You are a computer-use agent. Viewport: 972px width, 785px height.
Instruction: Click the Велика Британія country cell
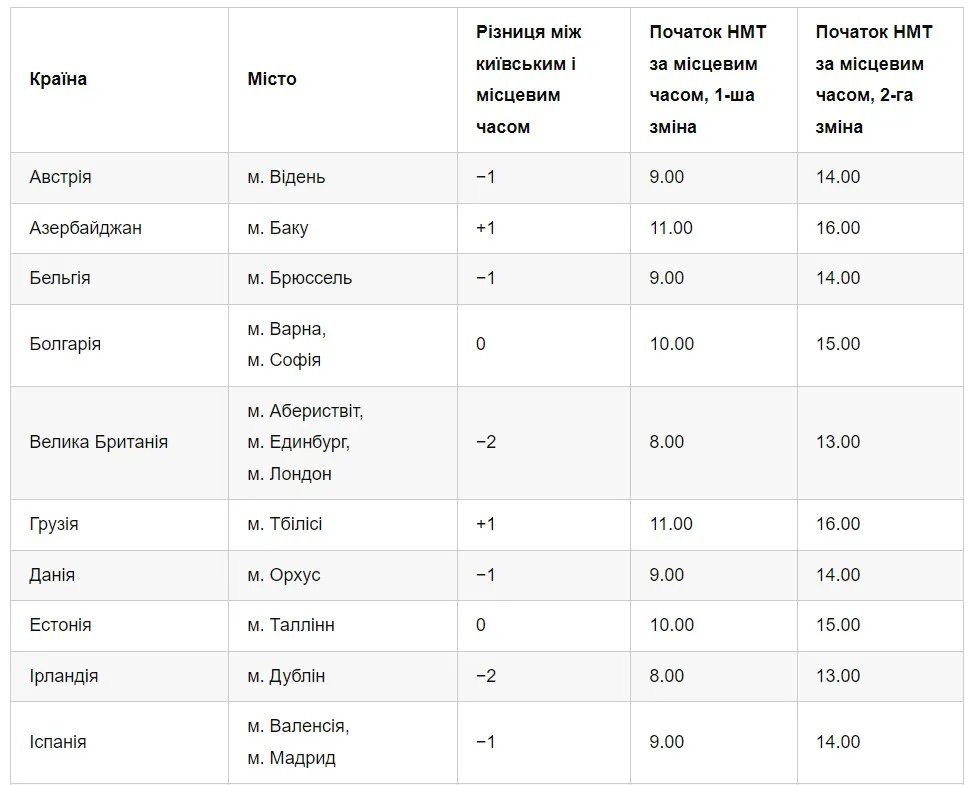(x=99, y=442)
